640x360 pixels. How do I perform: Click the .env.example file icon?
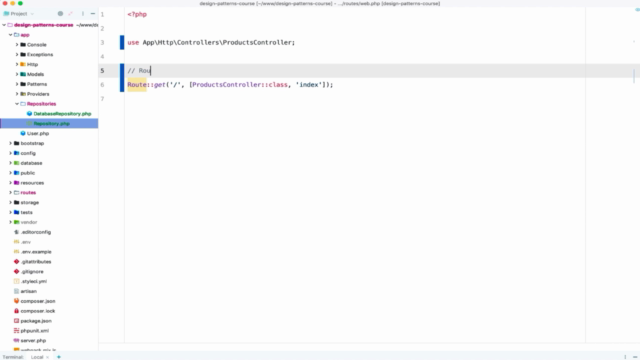(x=16, y=251)
